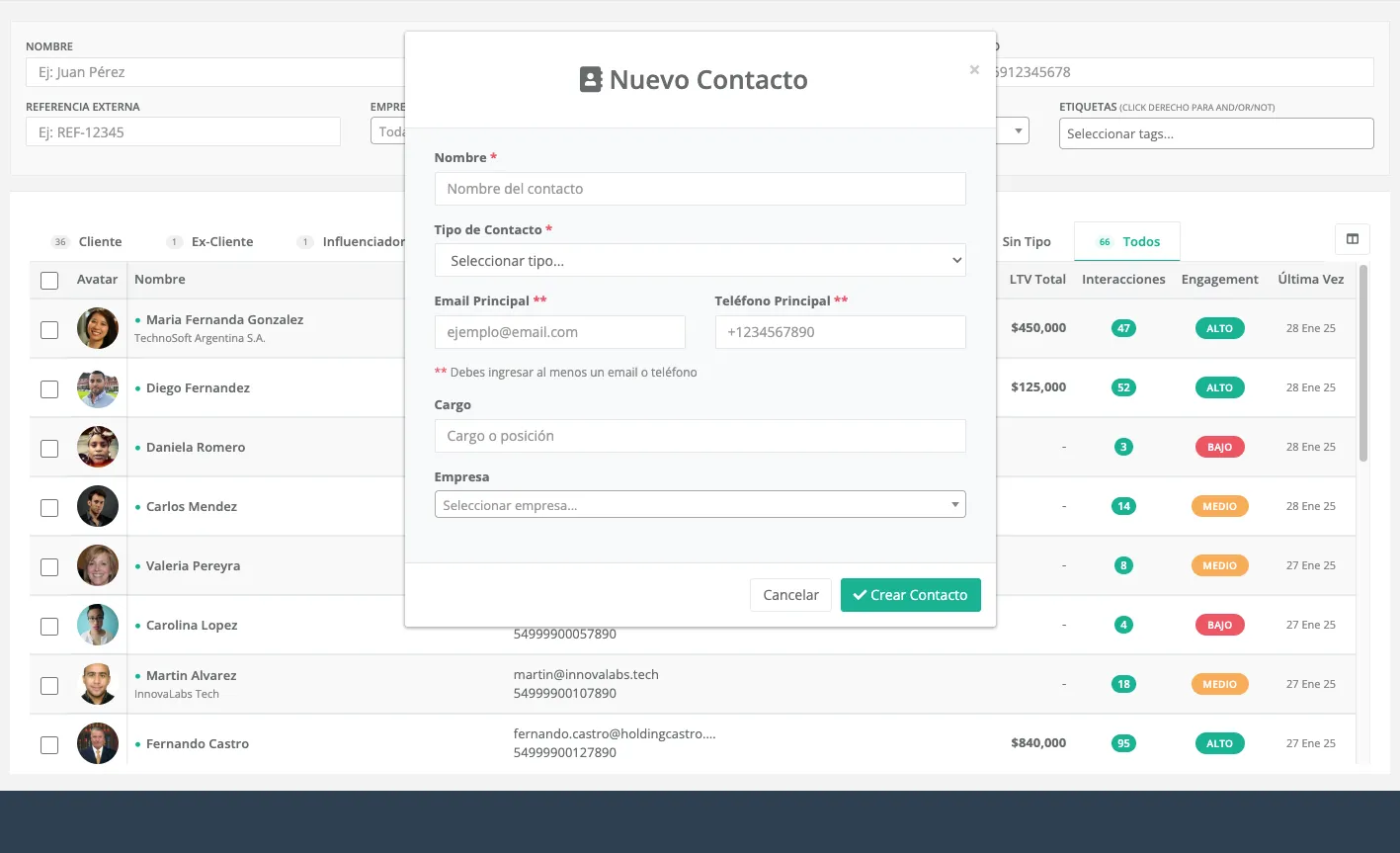Click Carolina Lopez's avatar photo
The height and width of the screenshot is (853, 1400).
coord(98,625)
